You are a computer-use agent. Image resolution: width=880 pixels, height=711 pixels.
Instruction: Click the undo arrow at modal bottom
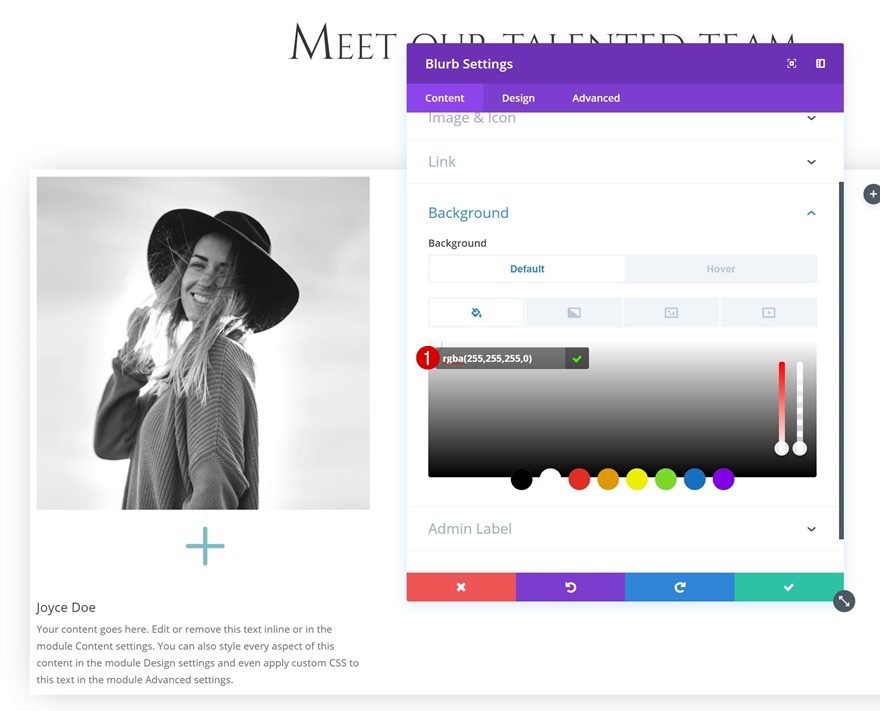(570, 587)
